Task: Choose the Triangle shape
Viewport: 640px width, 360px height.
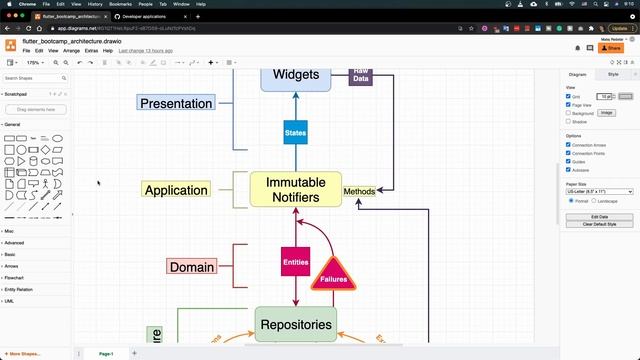Action: click(x=21, y=161)
